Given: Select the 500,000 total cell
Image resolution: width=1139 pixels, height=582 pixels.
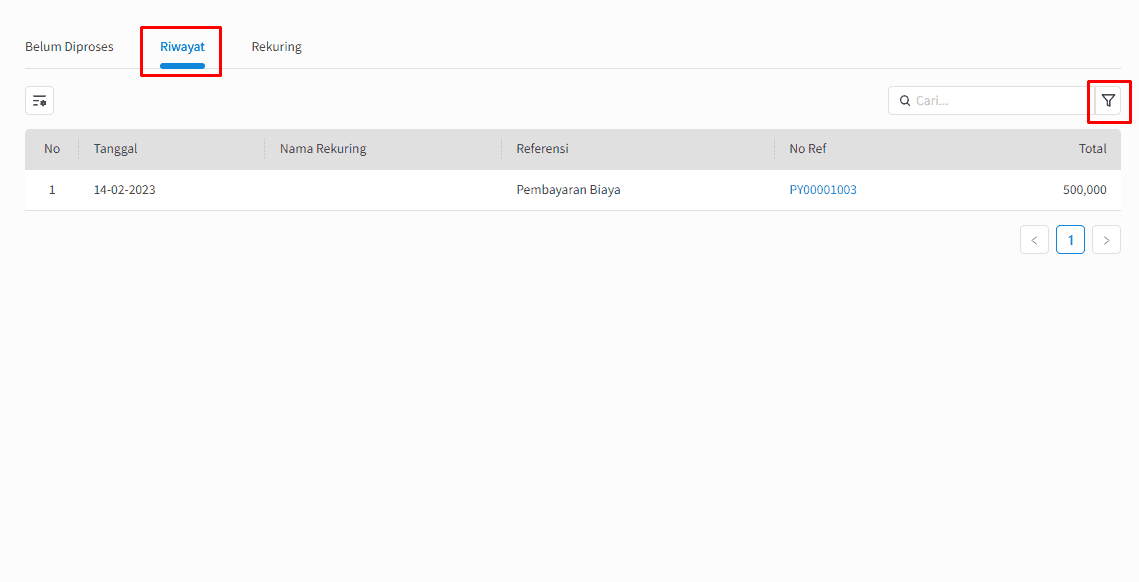Looking at the screenshot, I should (x=1085, y=190).
